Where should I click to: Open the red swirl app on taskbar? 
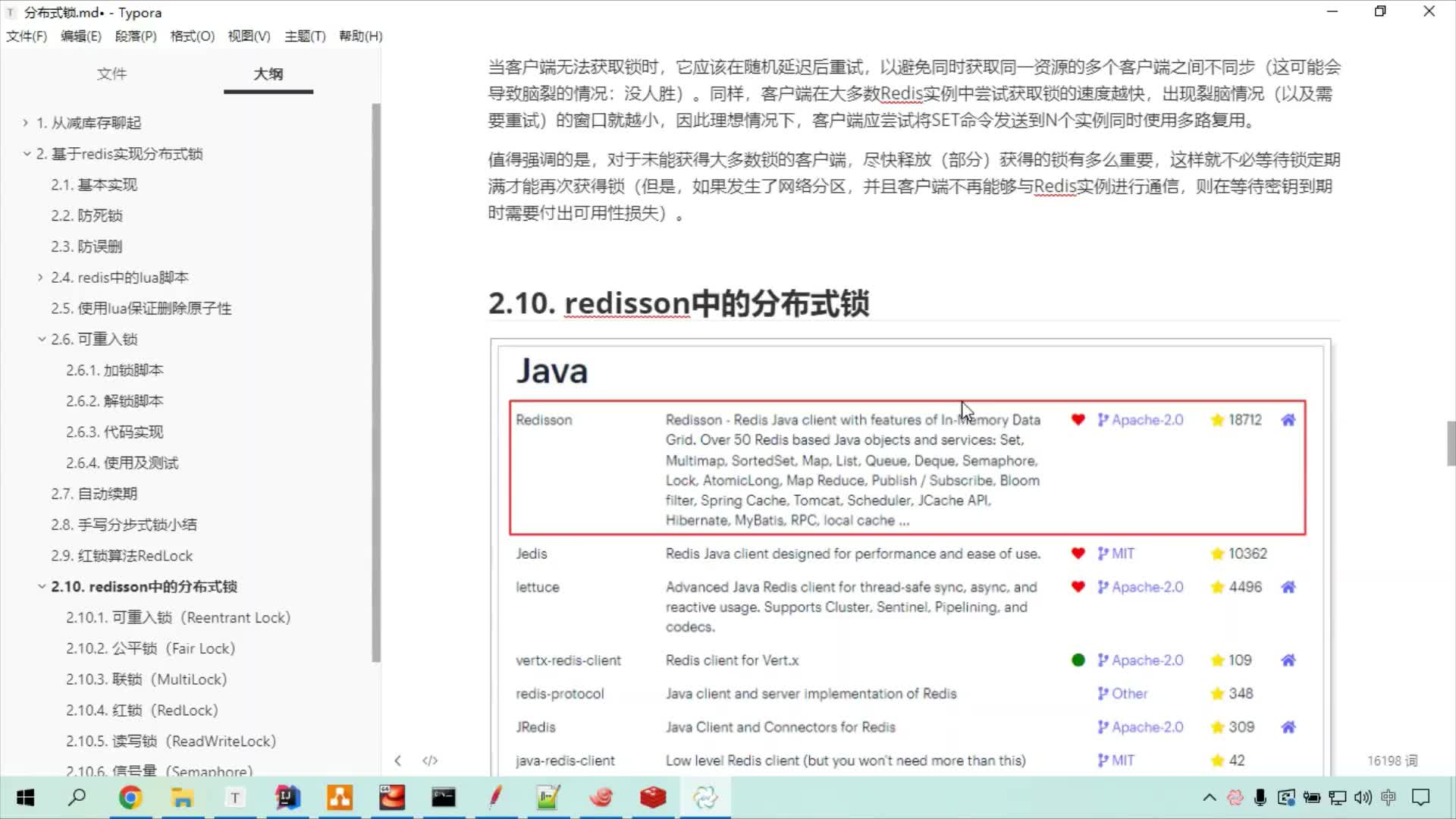click(601, 798)
